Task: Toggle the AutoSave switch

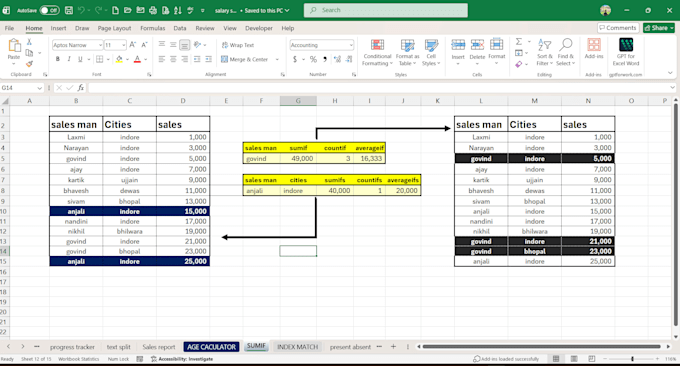Action: coord(49,10)
